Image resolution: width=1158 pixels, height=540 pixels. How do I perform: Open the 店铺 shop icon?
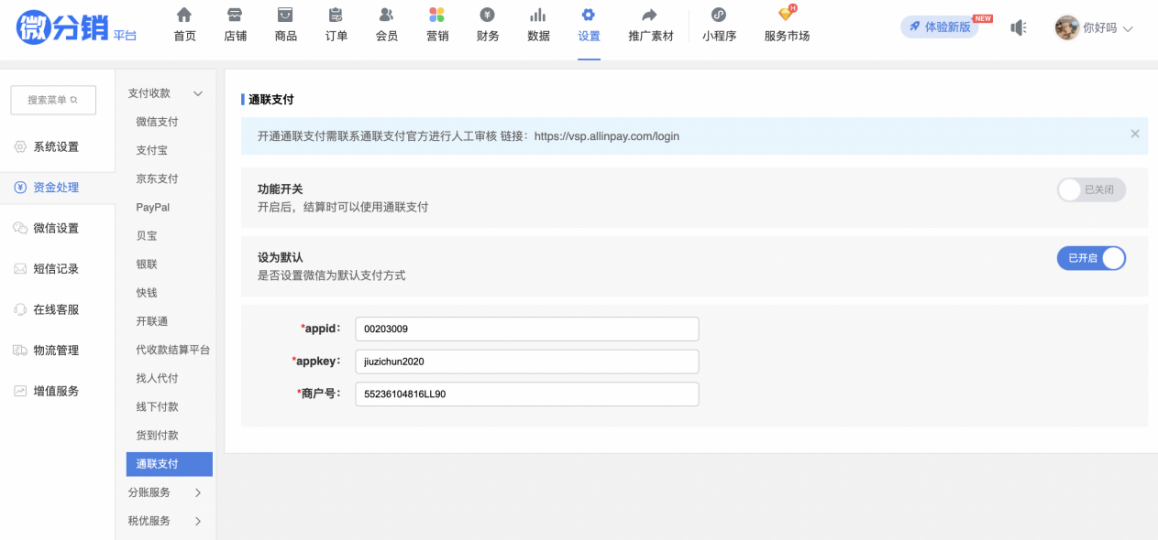[x=235, y=15]
